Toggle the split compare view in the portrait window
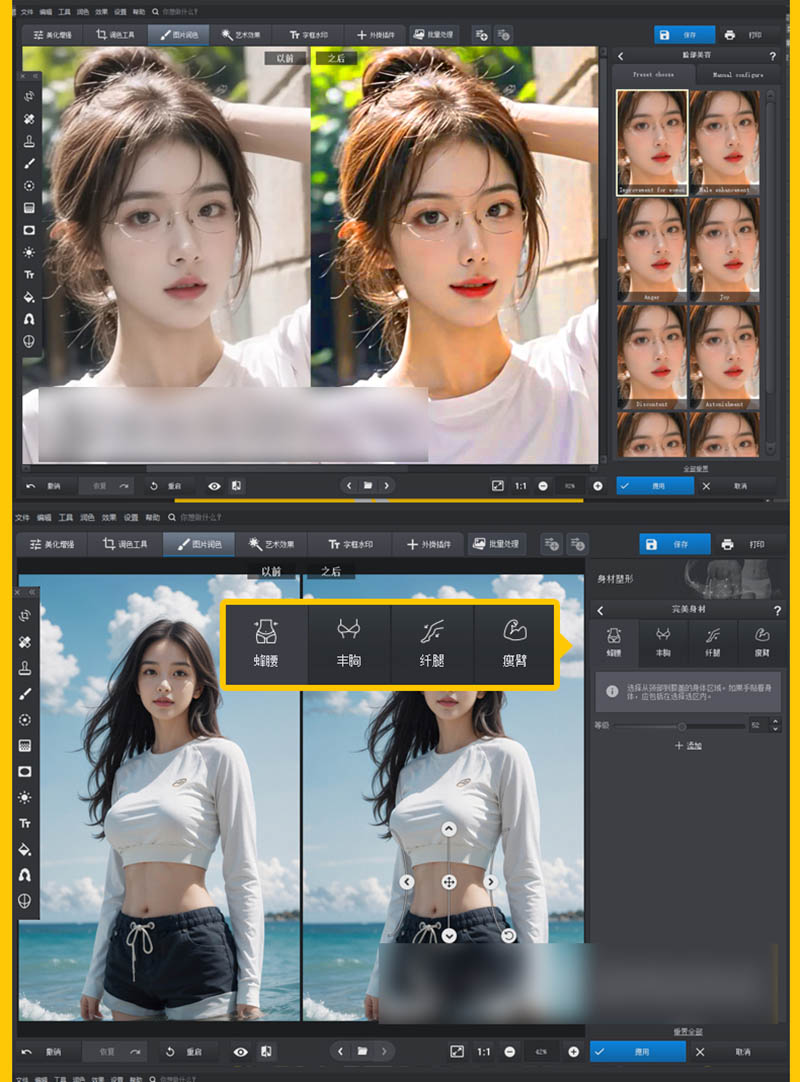800x1082 pixels. point(236,486)
